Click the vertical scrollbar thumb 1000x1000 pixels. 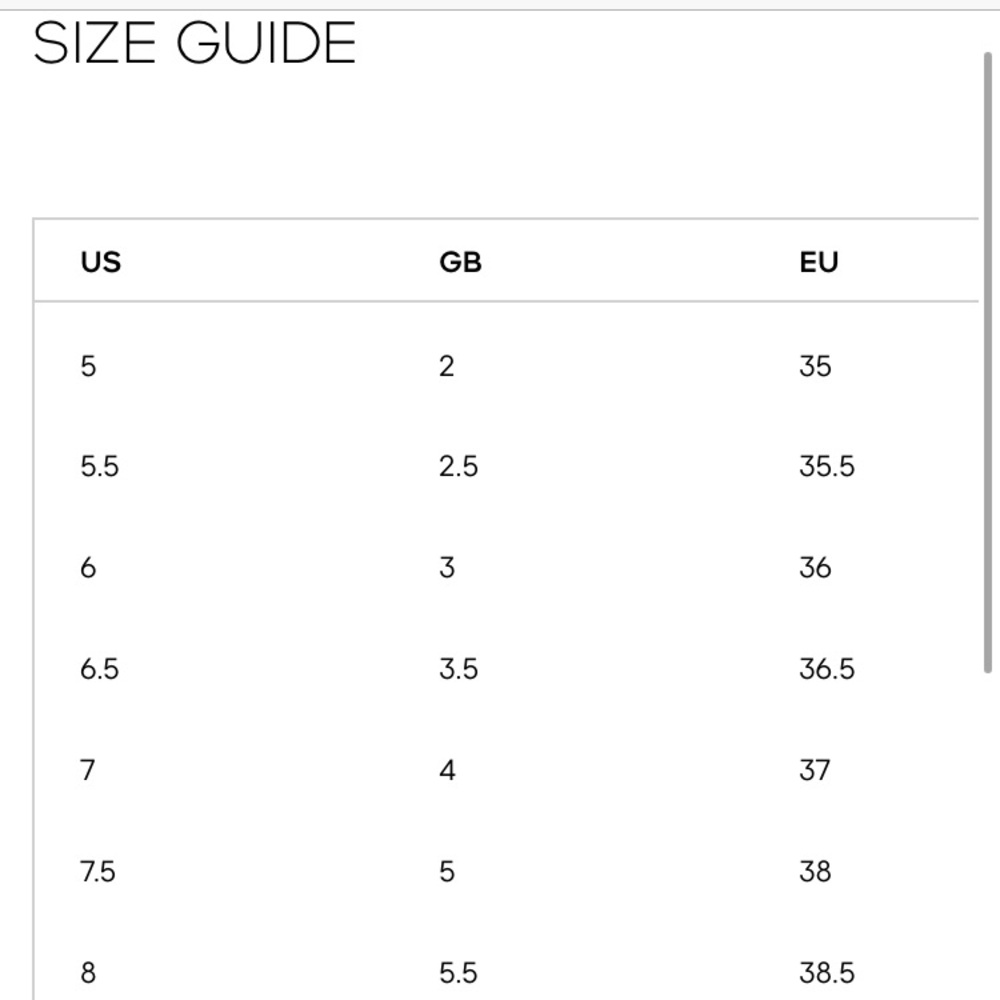coord(987,362)
